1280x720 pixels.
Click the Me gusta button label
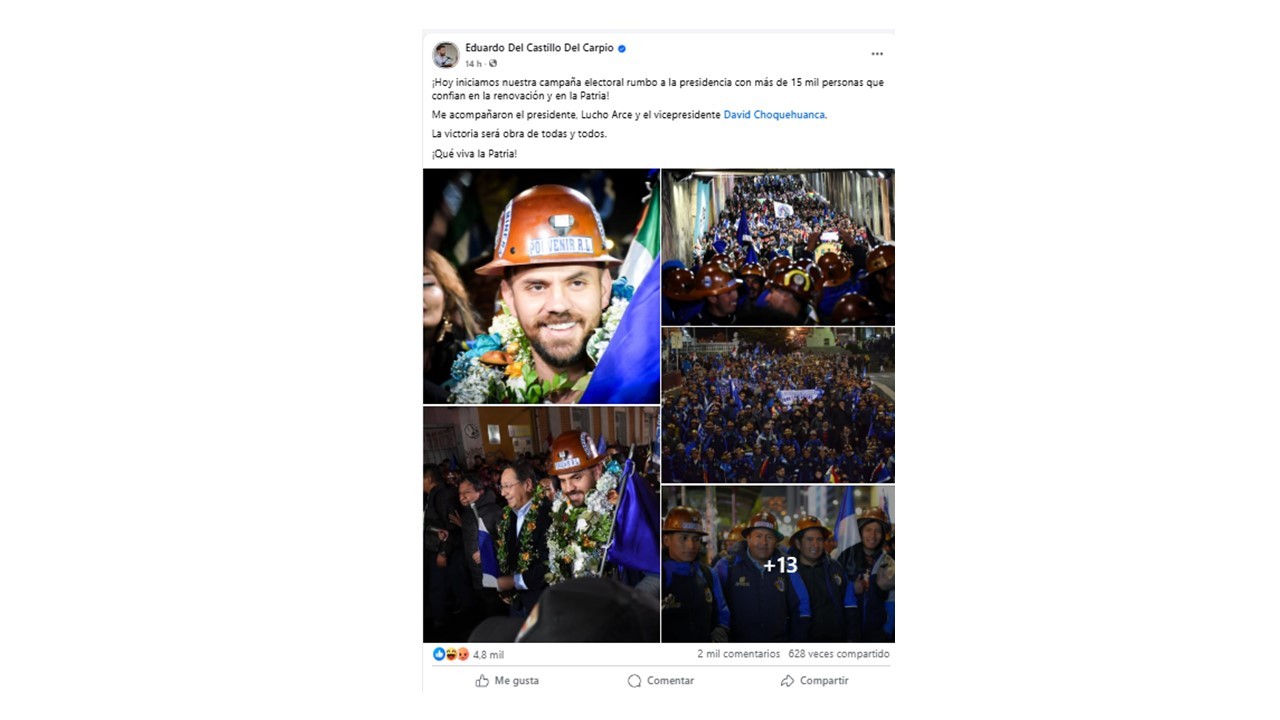click(x=517, y=681)
